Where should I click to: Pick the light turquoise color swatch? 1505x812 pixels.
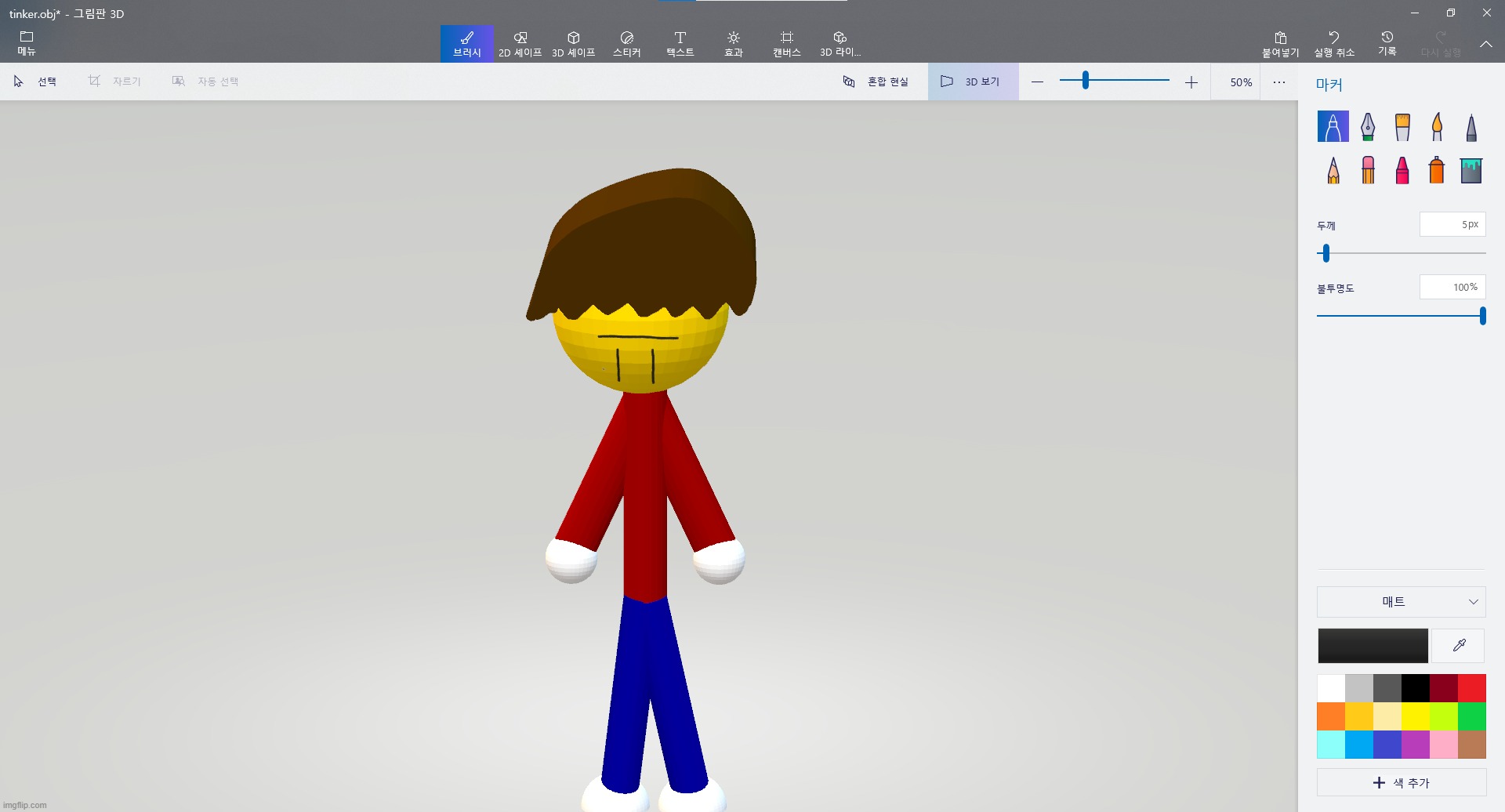pyautogui.click(x=1331, y=745)
